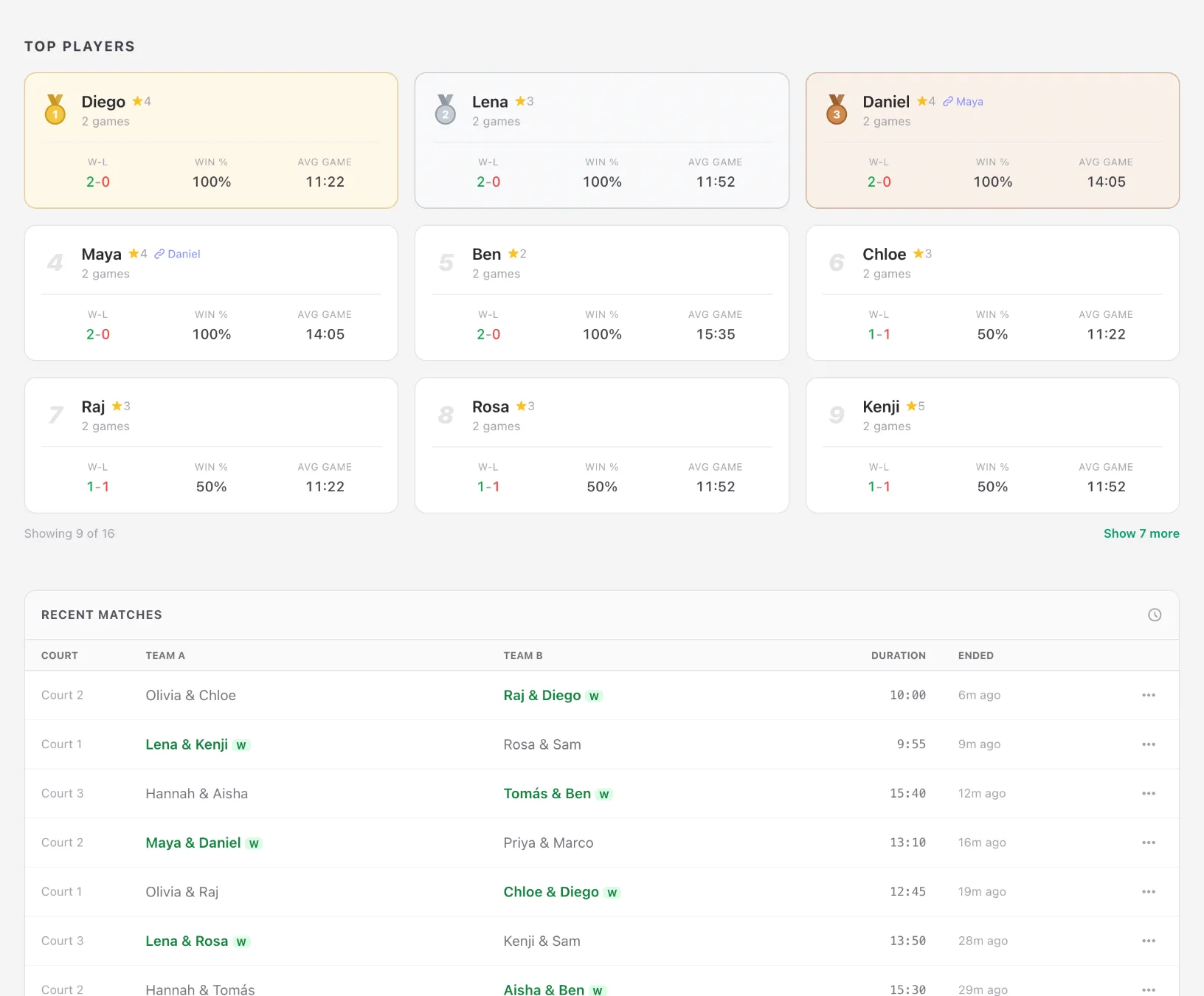Click winning team Tomás & Ben

[547, 793]
